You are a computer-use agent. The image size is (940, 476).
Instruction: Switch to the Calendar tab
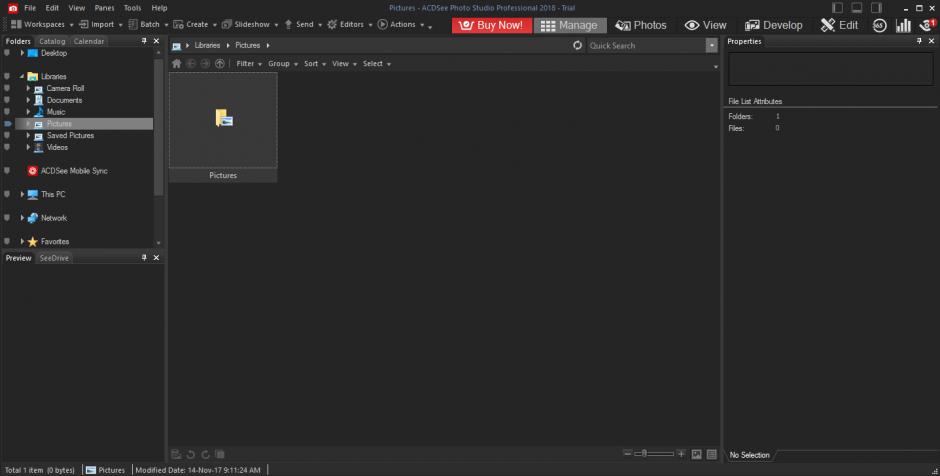[x=89, y=41]
